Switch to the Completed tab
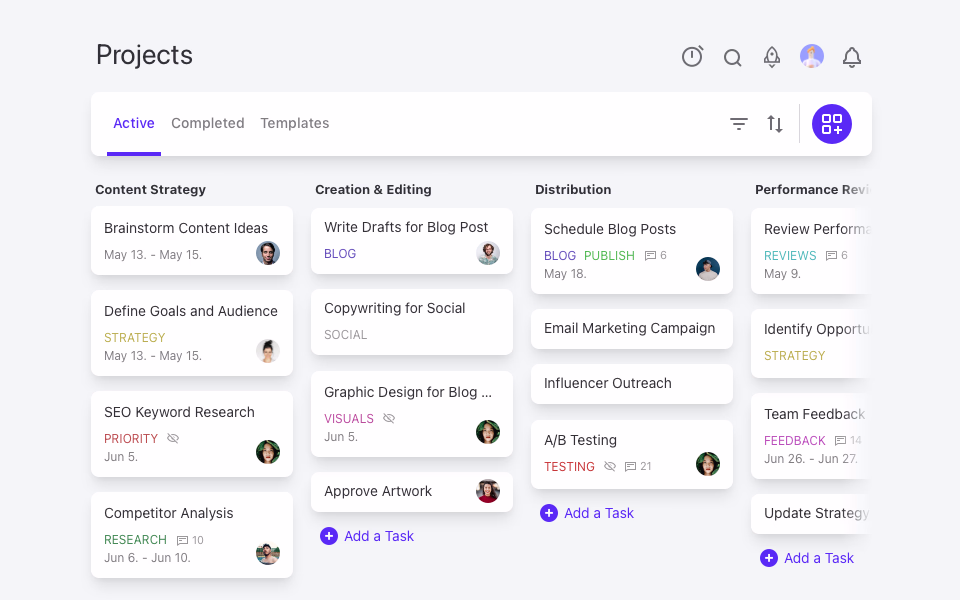 click(x=207, y=123)
